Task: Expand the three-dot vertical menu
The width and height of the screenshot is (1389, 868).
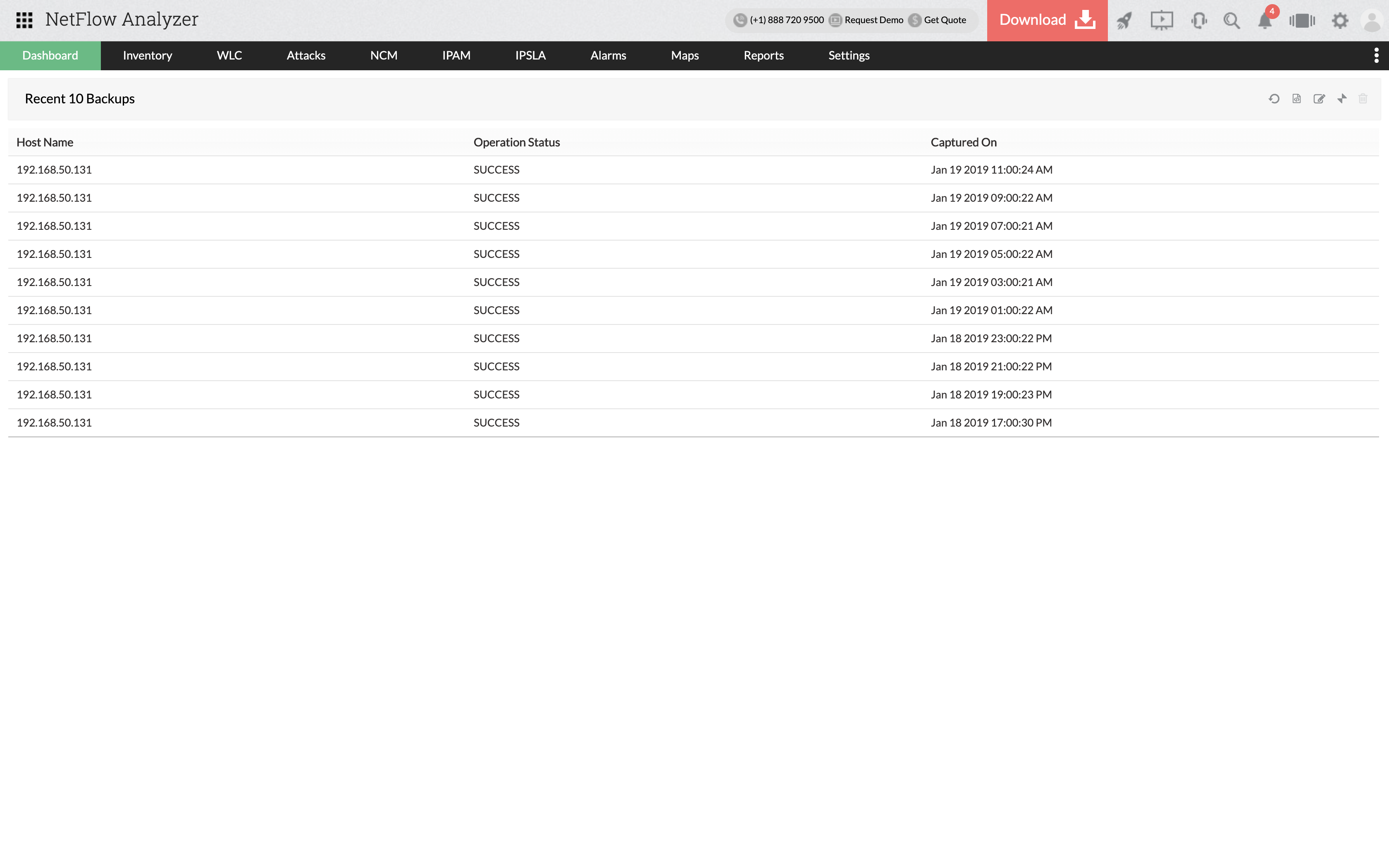Action: tap(1376, 55)
